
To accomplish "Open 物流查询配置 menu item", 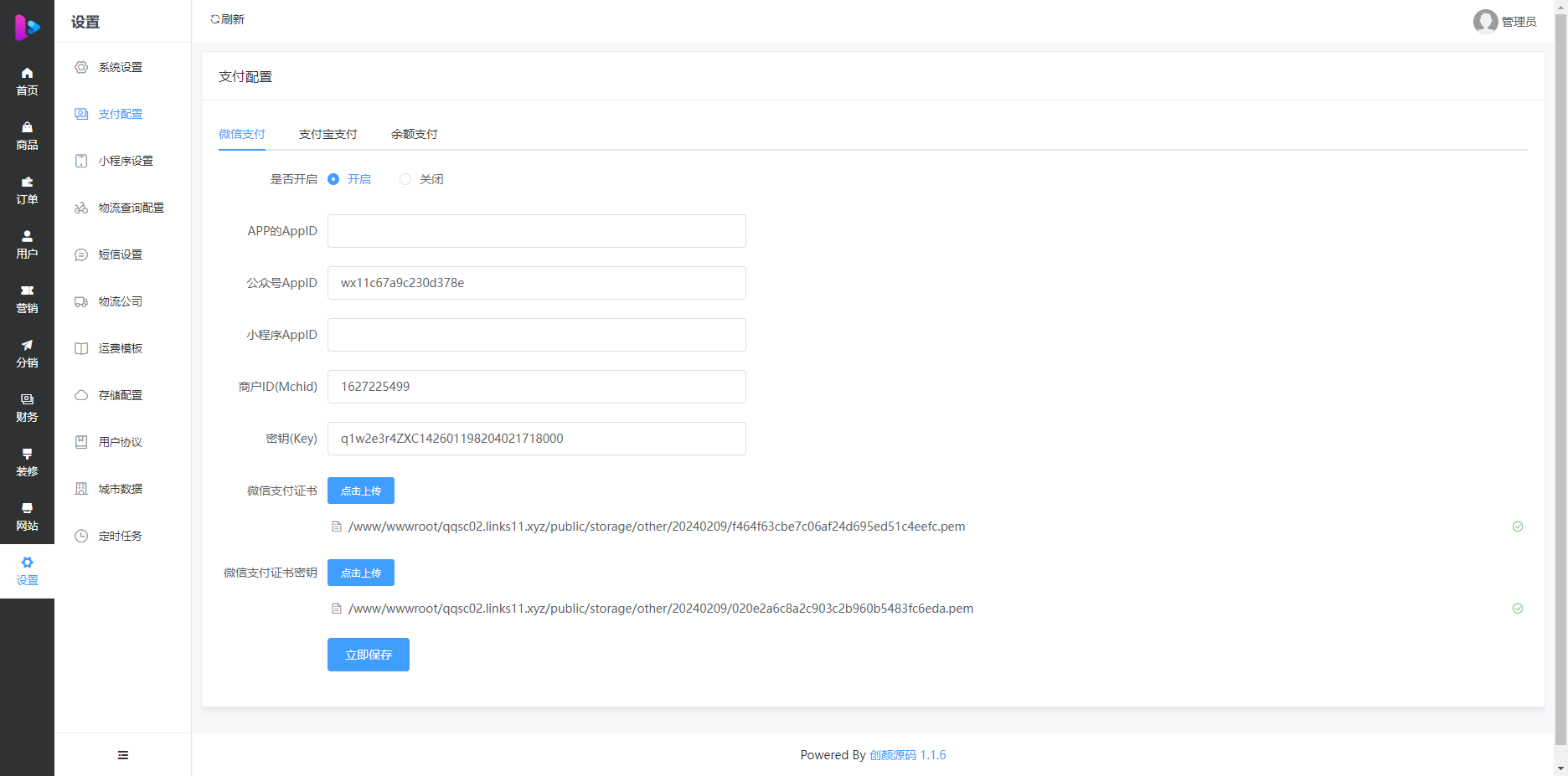I will (122, 208).
